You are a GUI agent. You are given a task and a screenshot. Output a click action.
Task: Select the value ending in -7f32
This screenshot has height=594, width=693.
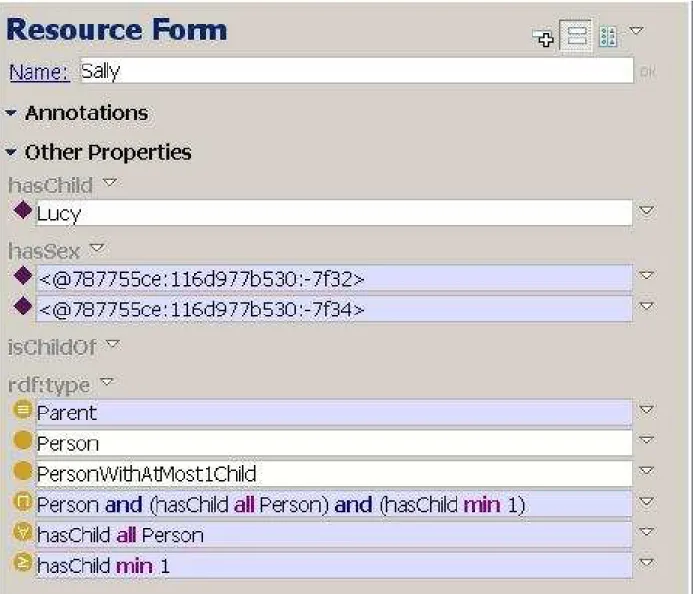(x=334, y=278)
